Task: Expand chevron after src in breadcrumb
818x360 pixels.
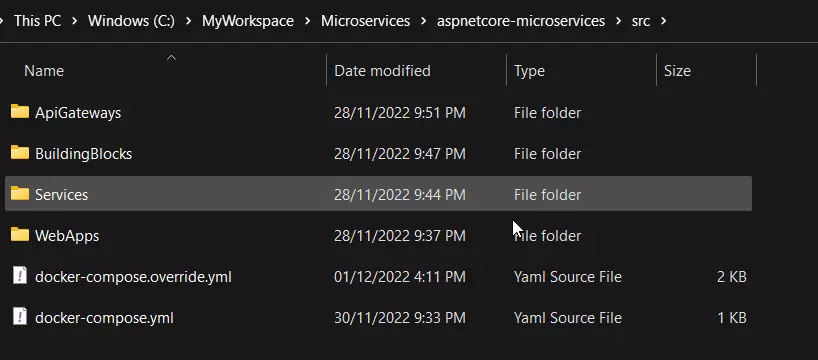Action: [x=664, y=21]
